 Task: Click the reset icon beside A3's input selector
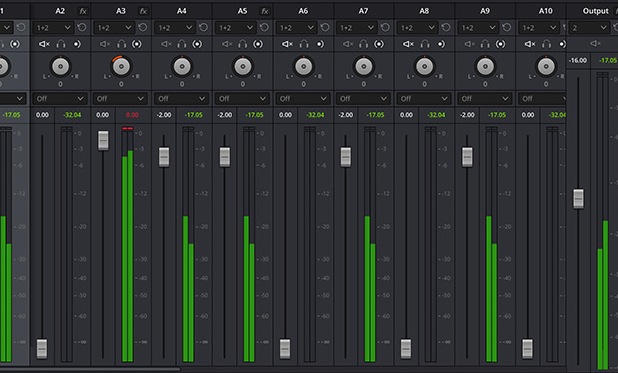[143, 28]
